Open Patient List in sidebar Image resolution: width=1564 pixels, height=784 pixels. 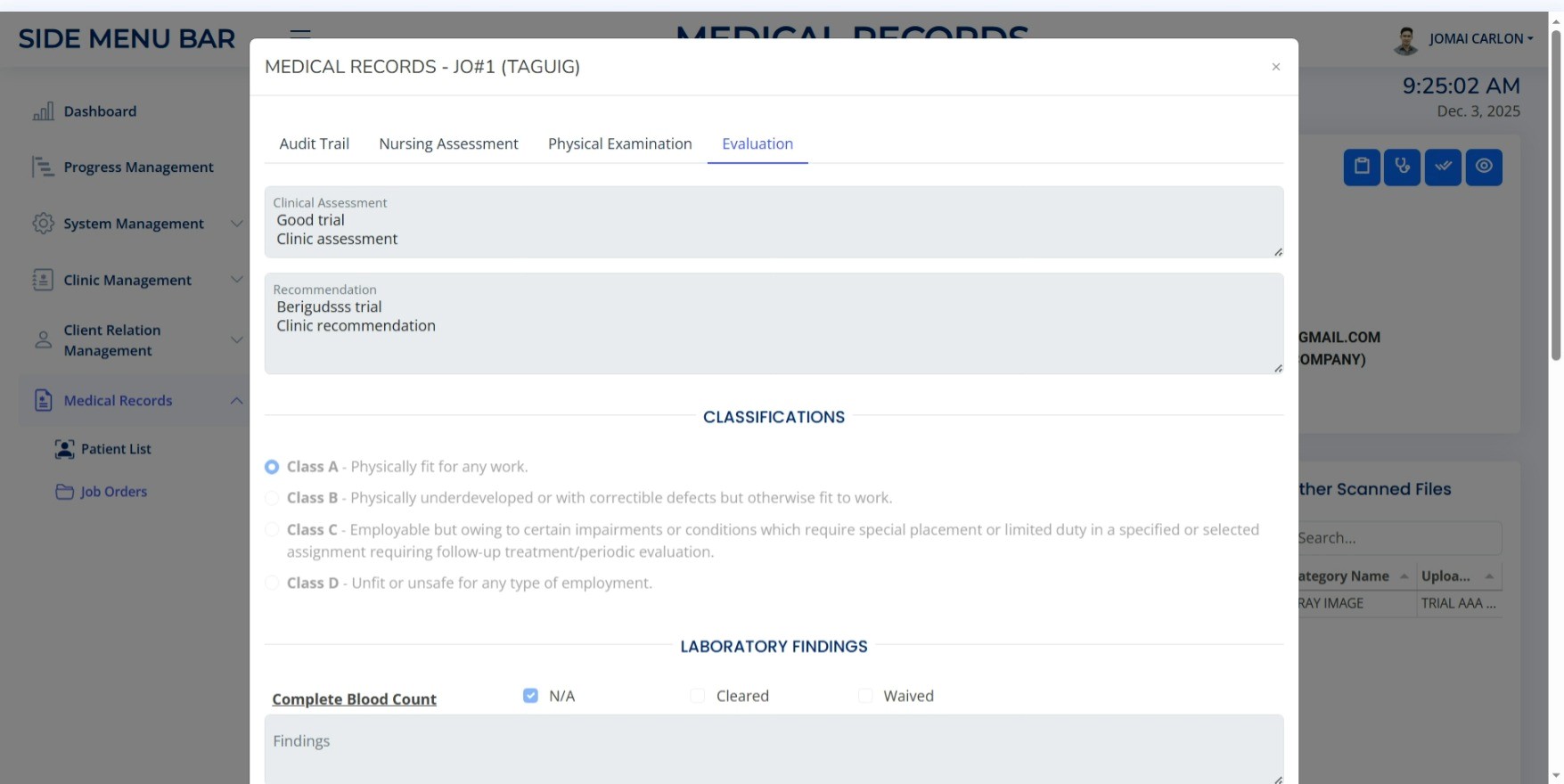116,449
